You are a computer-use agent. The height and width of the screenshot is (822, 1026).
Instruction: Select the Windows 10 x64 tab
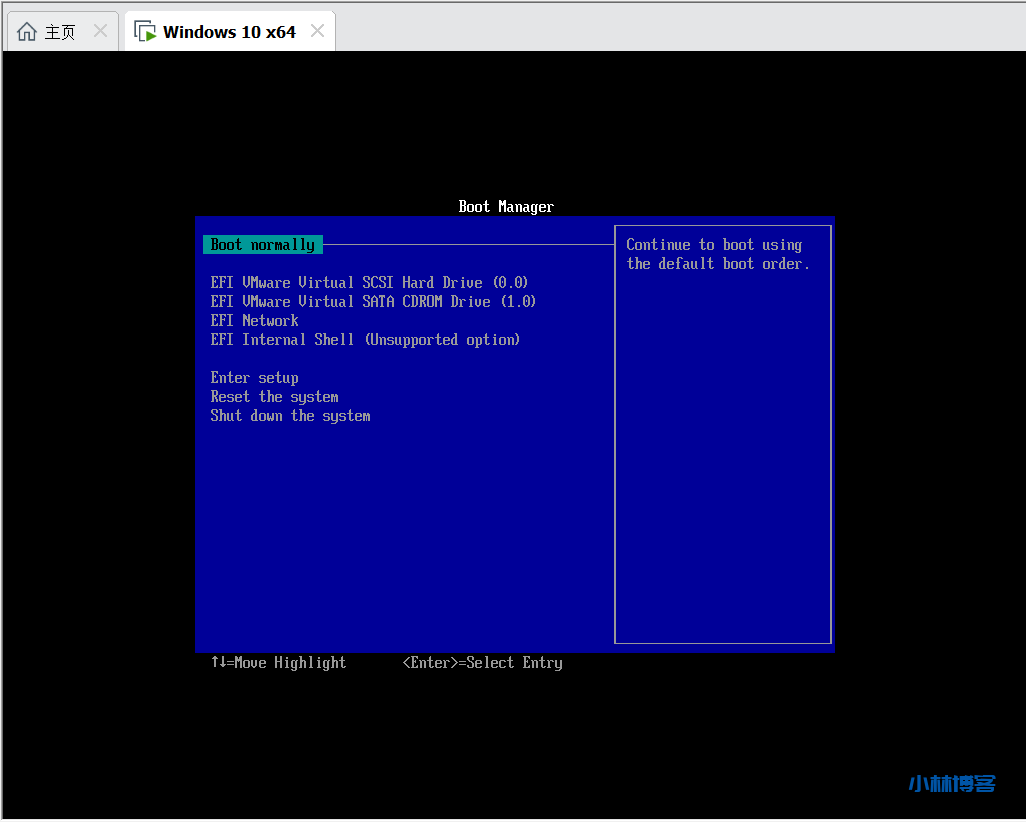pos(229,32)
